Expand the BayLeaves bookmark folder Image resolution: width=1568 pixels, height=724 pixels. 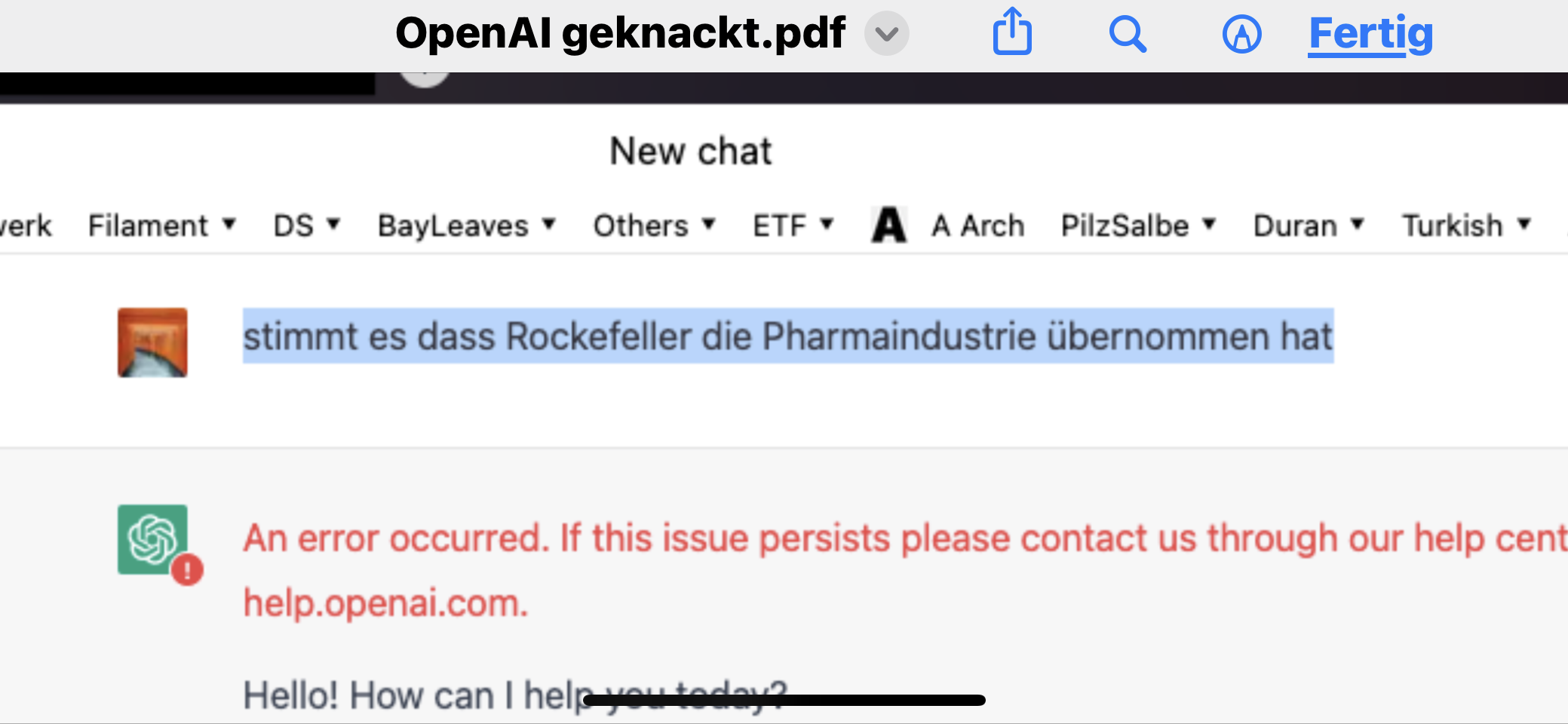coord(466,225)
